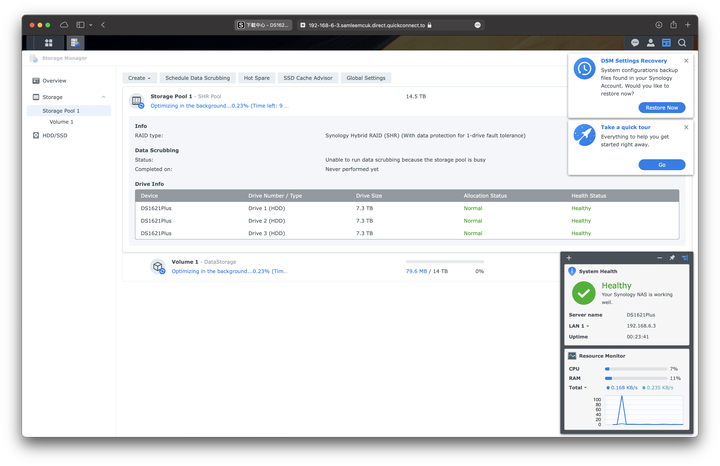Open Global Settings
Screen dimensions: 720x466
coord(366,78)
